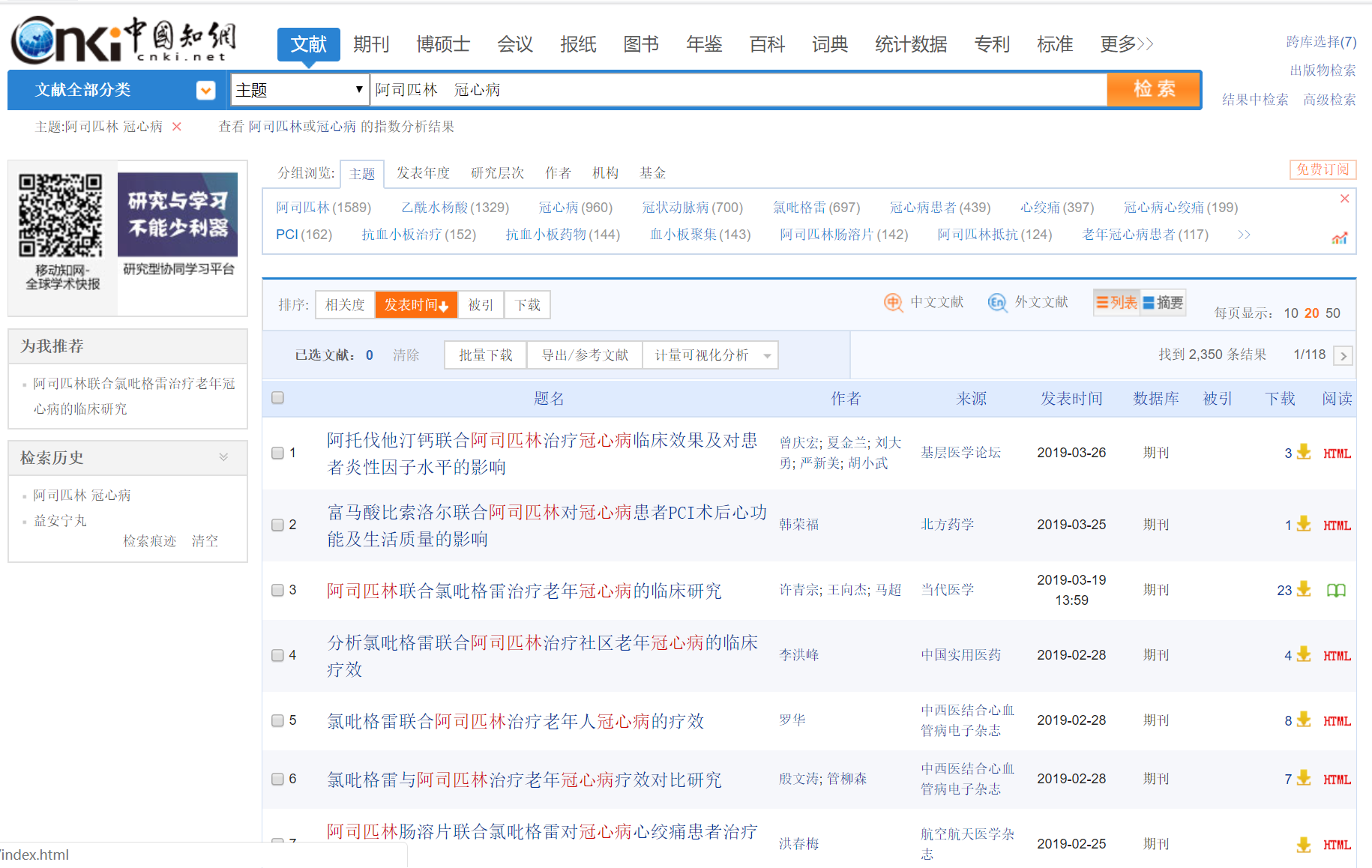This screenshot has height=868, width=1372.
Task: Open the grouping chart visualization icon
Action: point(1340,238)
